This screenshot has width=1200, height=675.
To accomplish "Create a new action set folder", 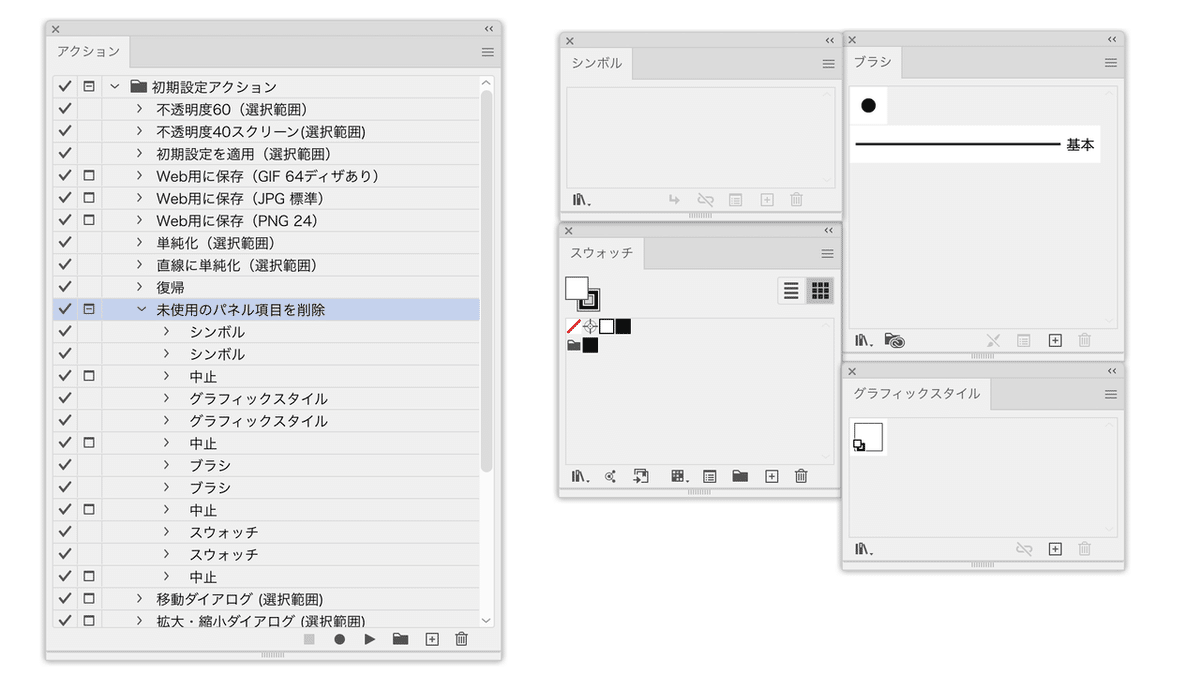I will click(400, 639).
